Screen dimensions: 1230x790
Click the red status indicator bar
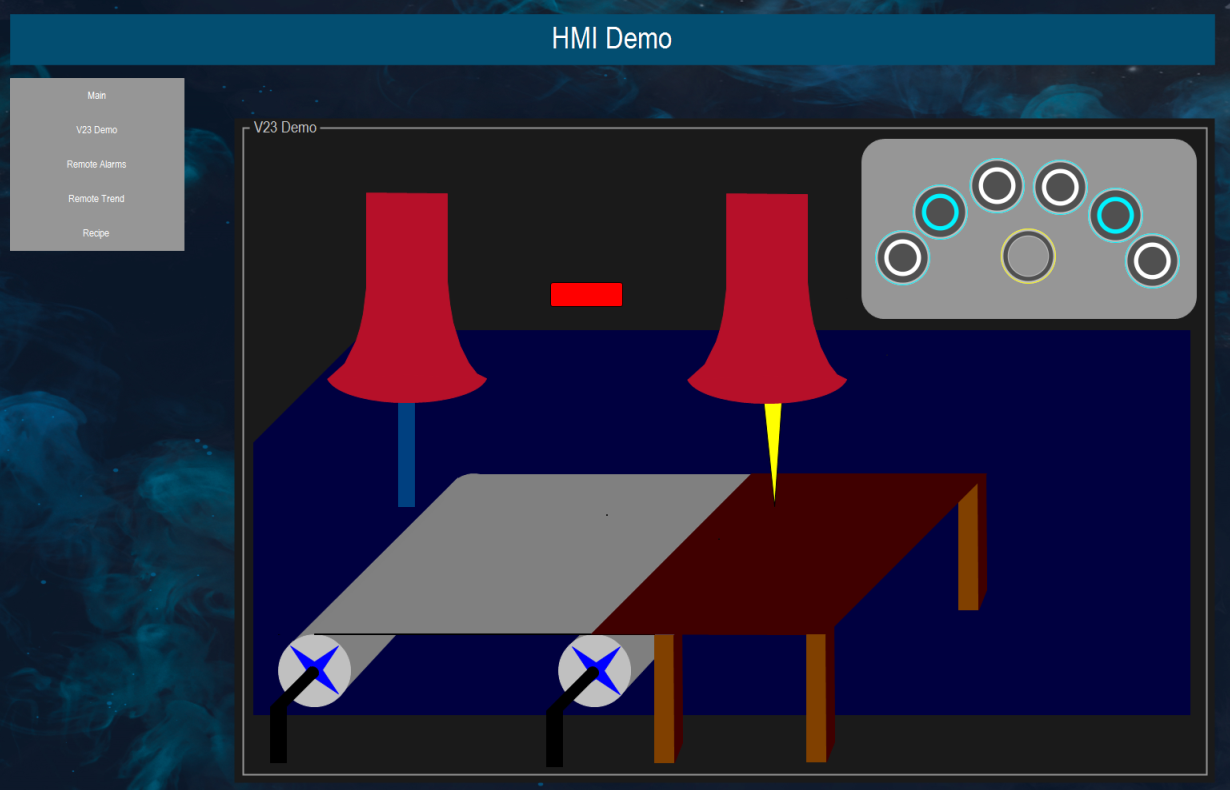pyautogui.click(x=586, y=294)
